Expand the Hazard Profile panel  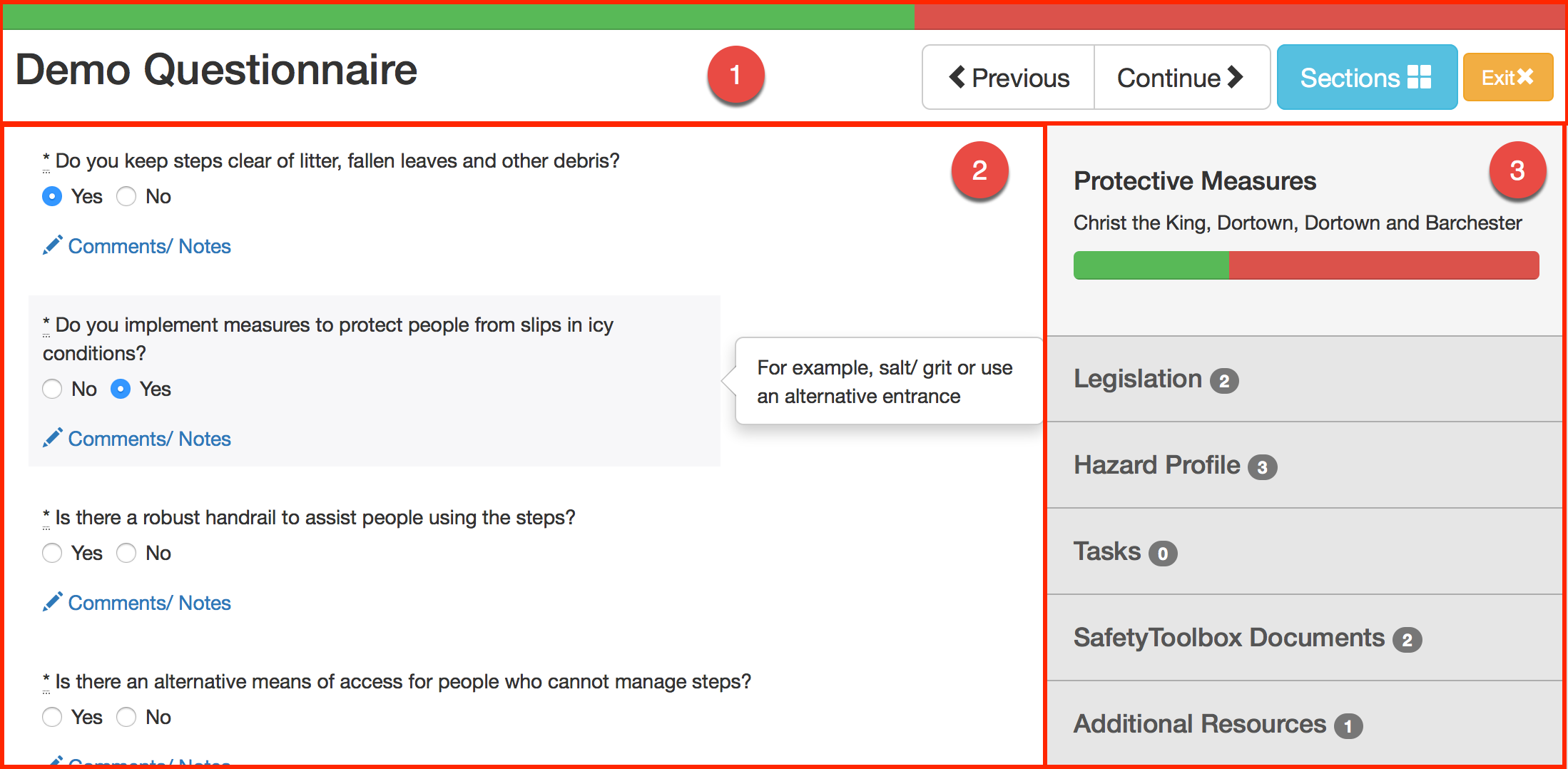click(x=1156, y=465)
